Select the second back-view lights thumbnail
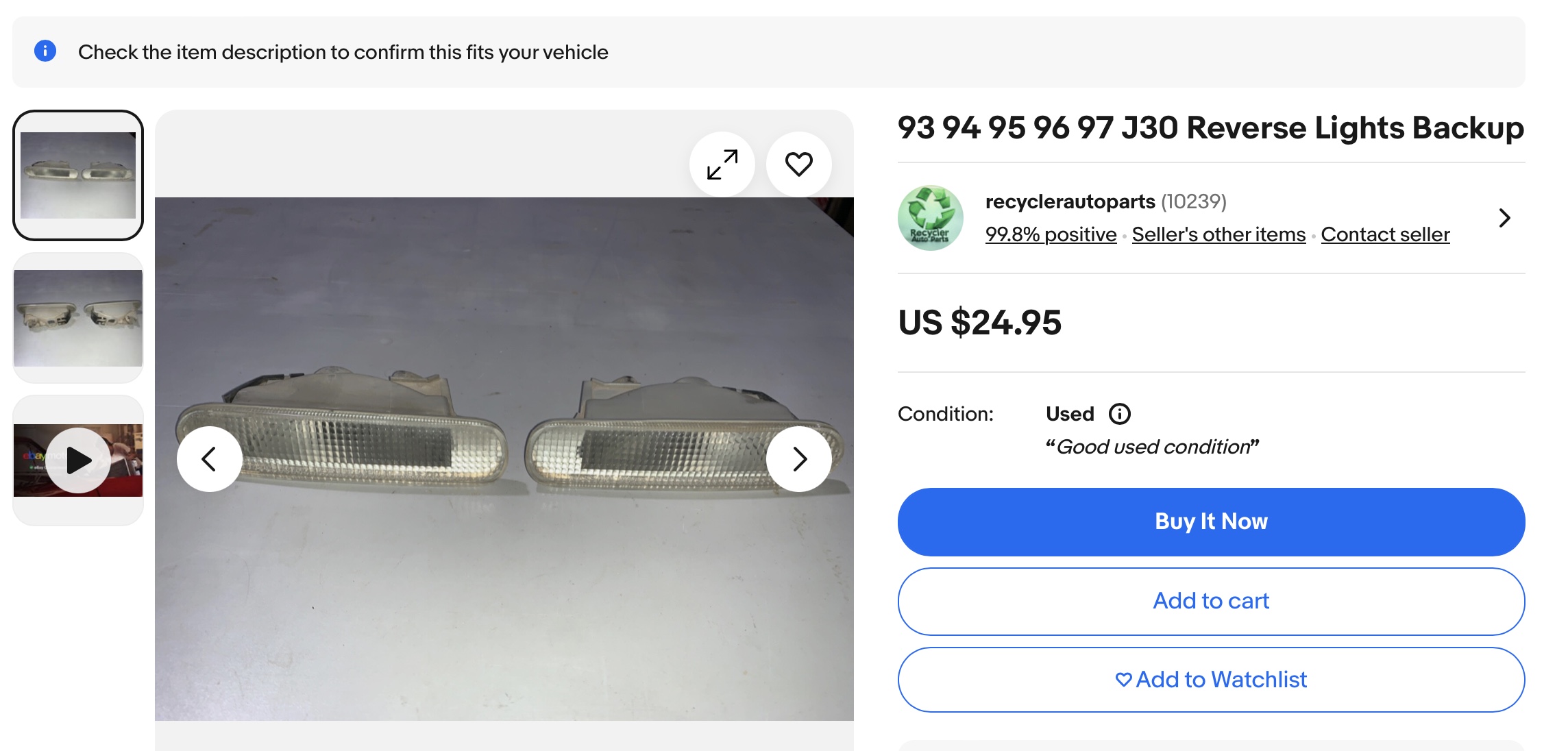 78,318
